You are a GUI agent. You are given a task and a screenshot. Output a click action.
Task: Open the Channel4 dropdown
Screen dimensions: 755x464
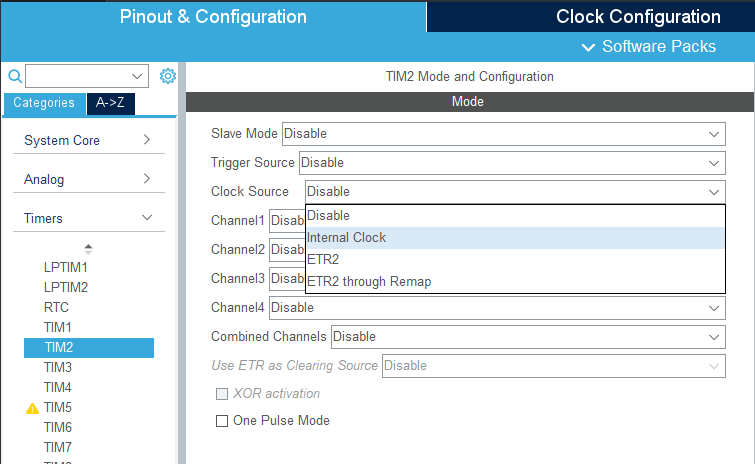(497, 308)
